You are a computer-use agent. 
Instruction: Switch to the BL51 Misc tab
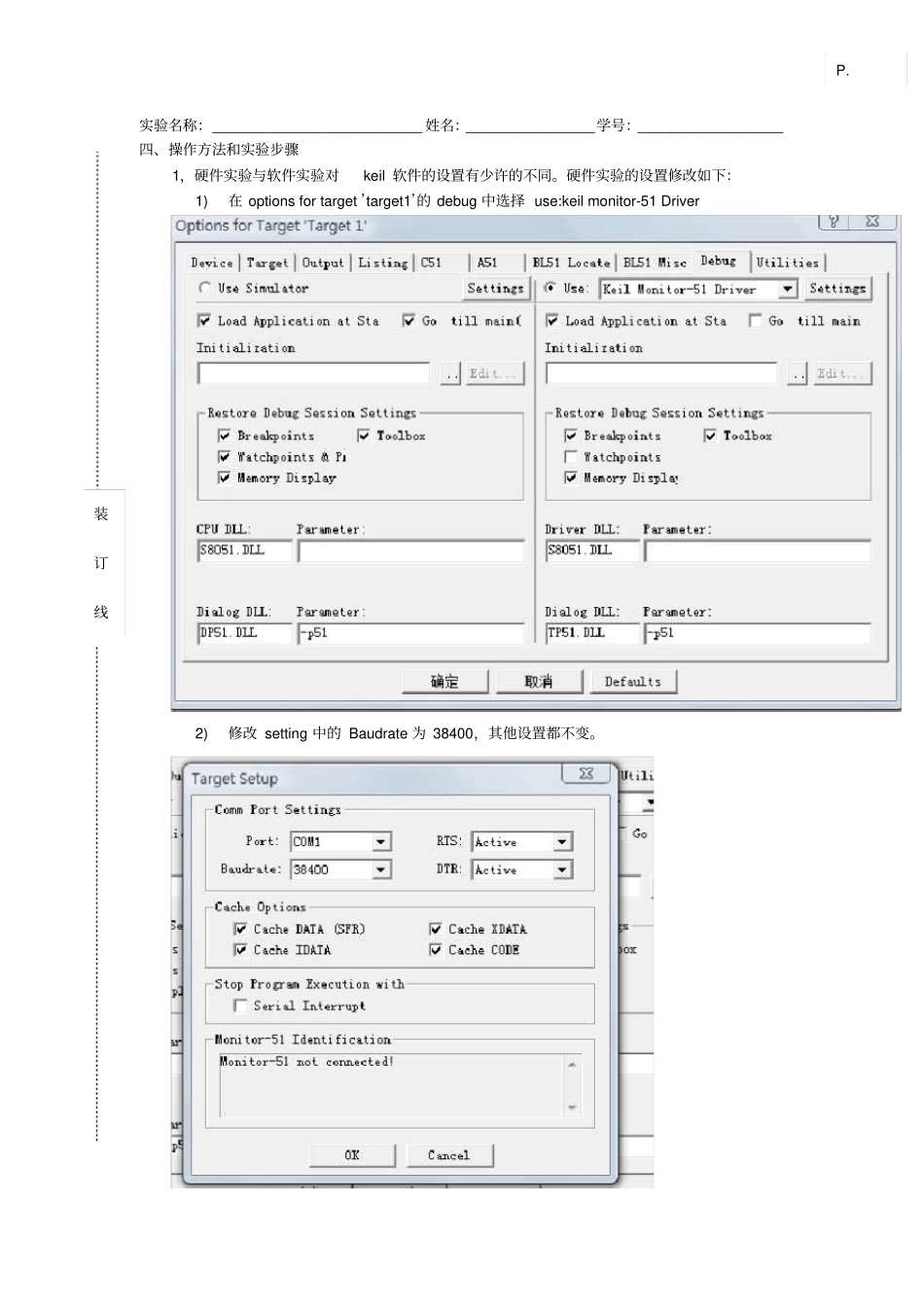click(x=654, y=263)
